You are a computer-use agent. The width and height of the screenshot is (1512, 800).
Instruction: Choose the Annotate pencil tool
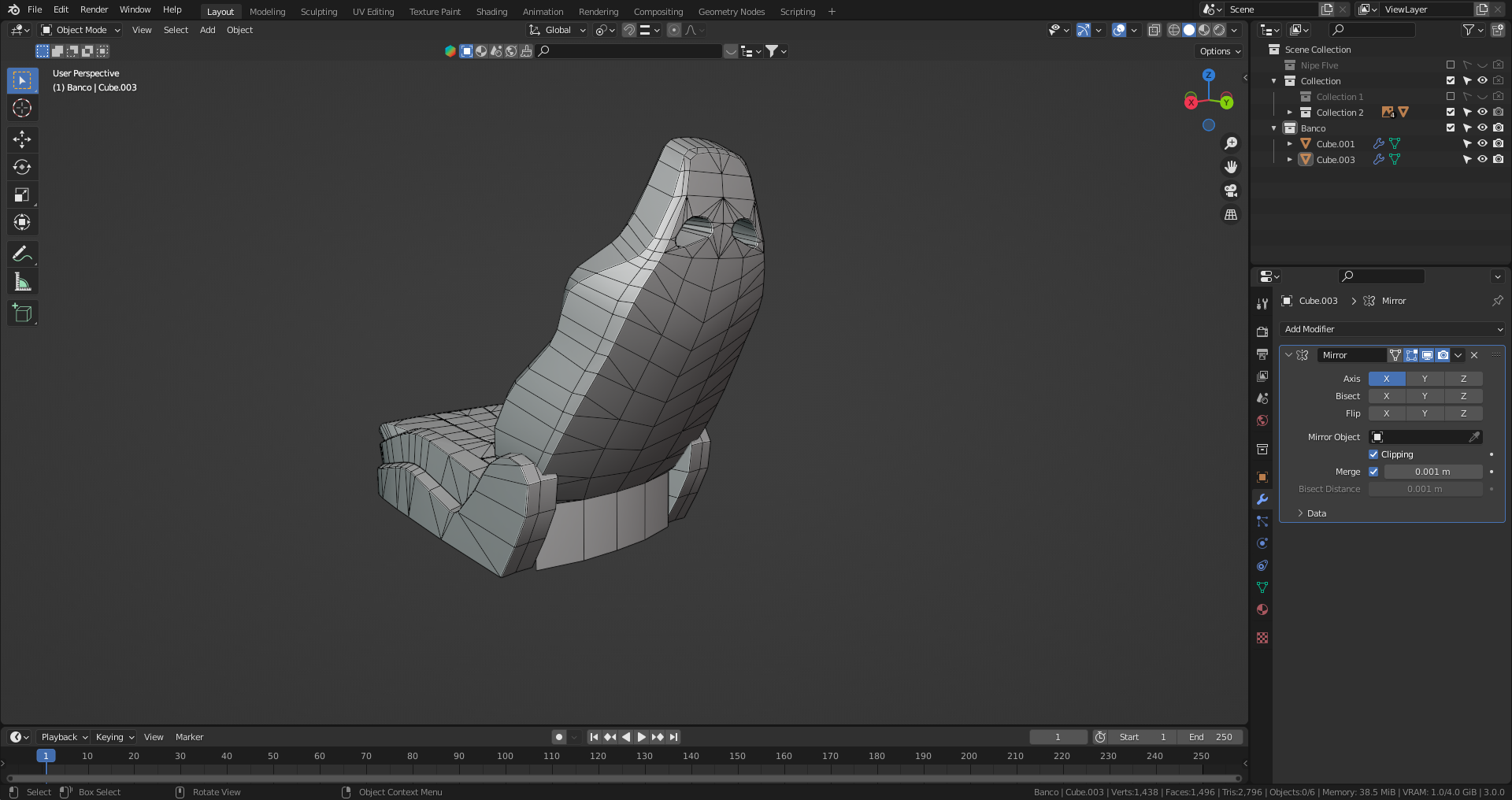[x=22, y=254]
